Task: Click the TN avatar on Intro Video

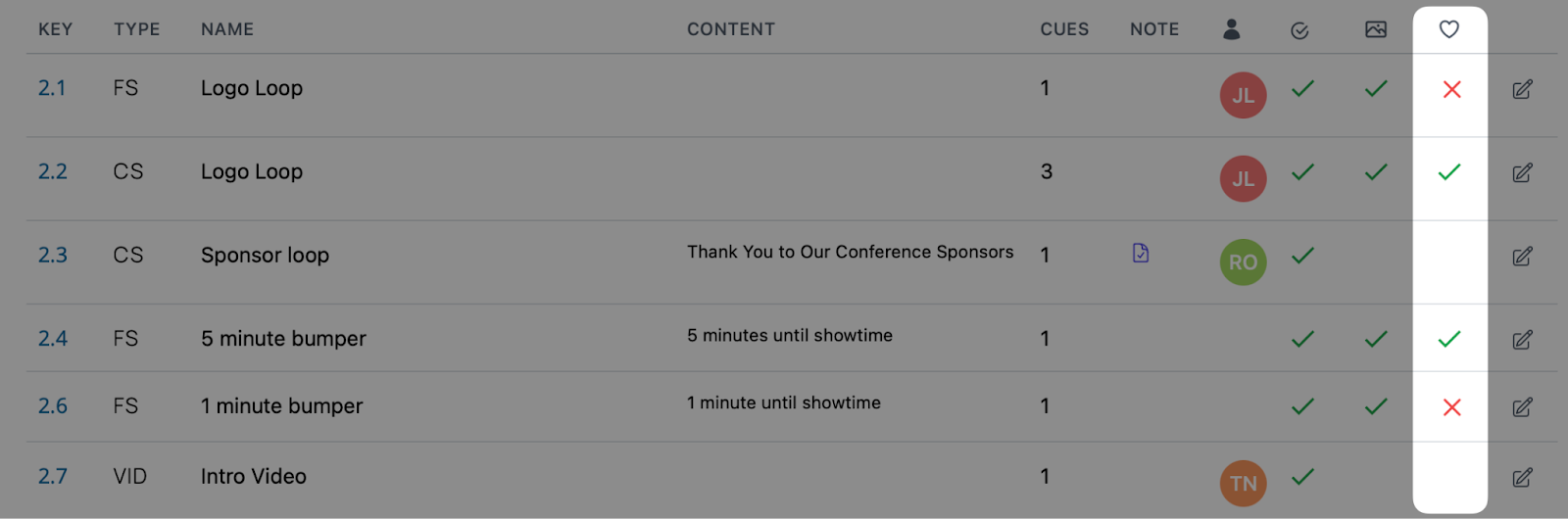Action: pos(1243,483)
